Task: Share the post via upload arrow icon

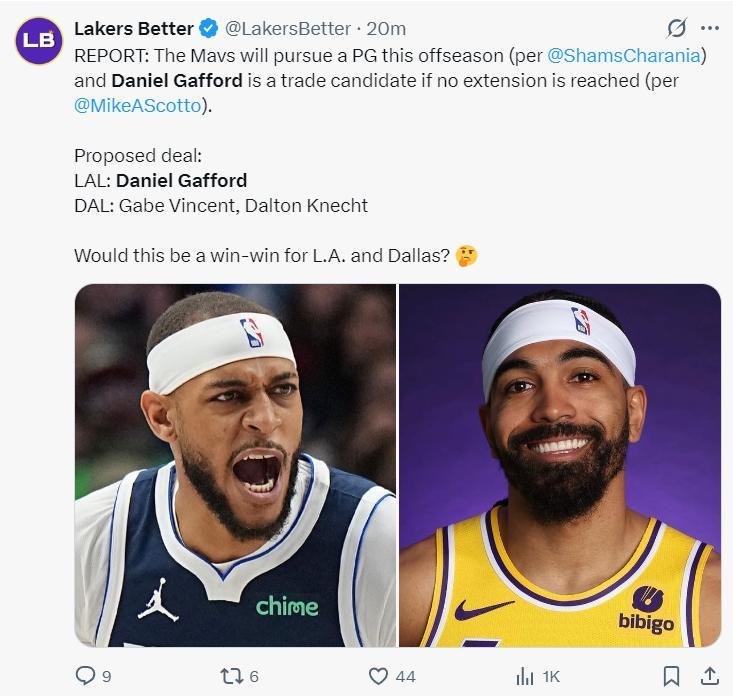Action: coord(708,676)
